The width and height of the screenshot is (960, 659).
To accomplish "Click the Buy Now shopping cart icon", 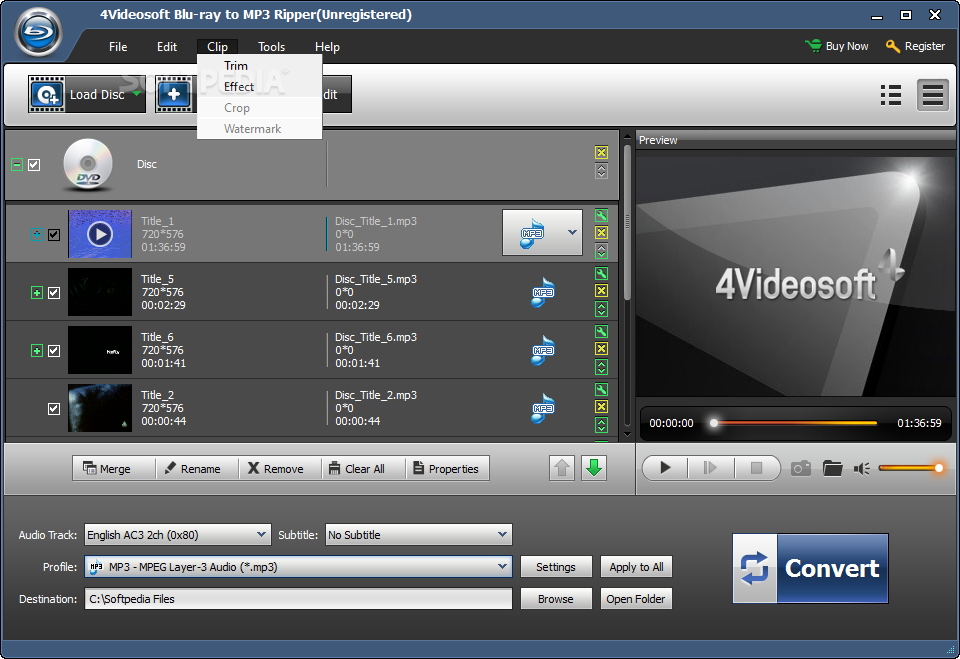I will click(814, 46).
